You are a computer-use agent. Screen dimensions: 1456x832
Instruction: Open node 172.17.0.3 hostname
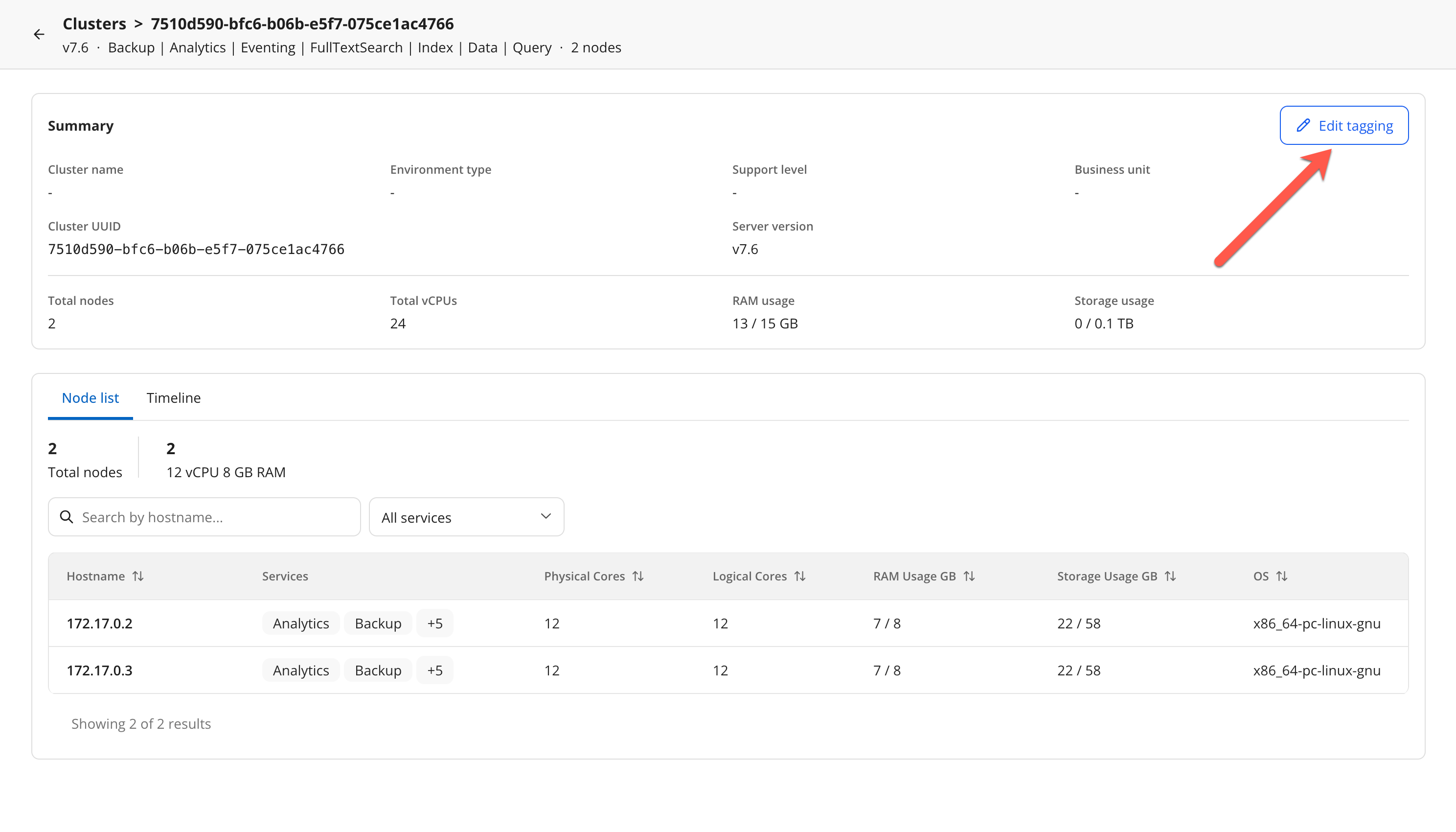[x=99, y=670]
